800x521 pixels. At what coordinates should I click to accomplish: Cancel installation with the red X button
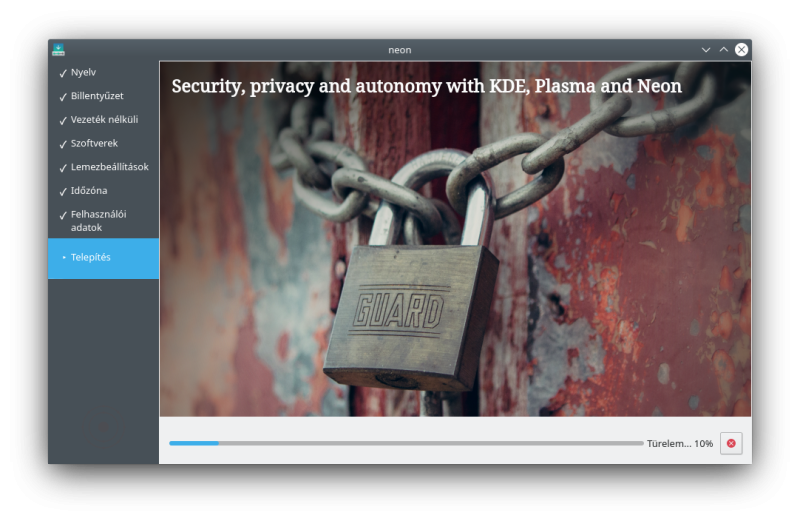(x=731, y=443)
